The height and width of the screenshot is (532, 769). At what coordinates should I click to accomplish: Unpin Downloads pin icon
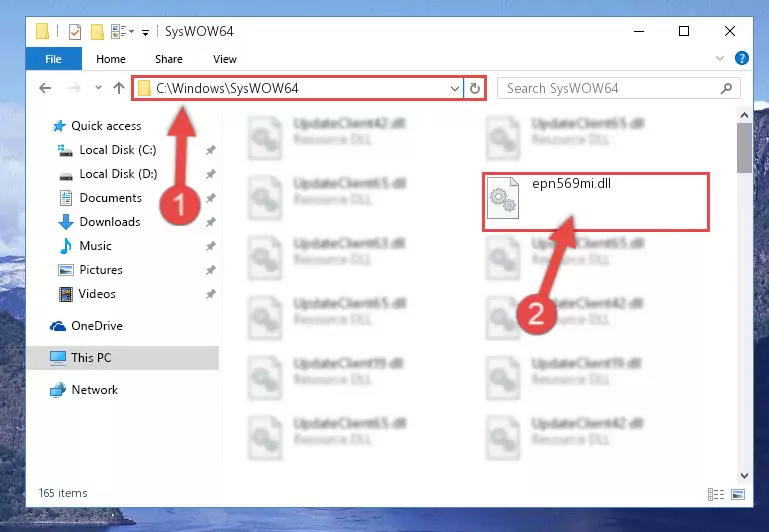(210, 222)
